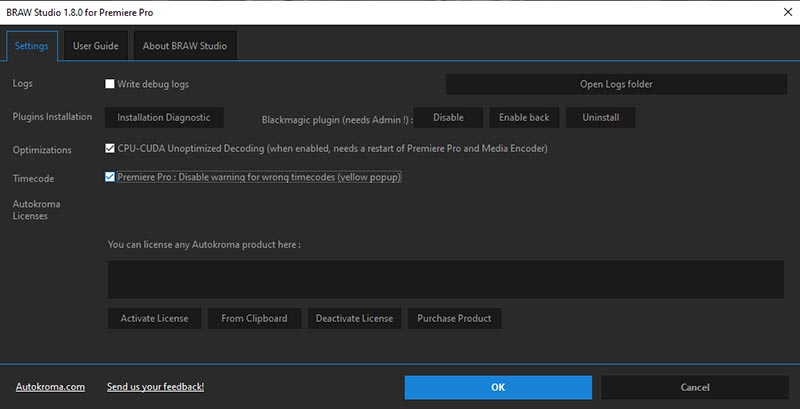Image resolution: width=800 pixels, height=409 pixels.
Task: Click the license key input field
Action: pyautogui.click(x=445, y=279)
